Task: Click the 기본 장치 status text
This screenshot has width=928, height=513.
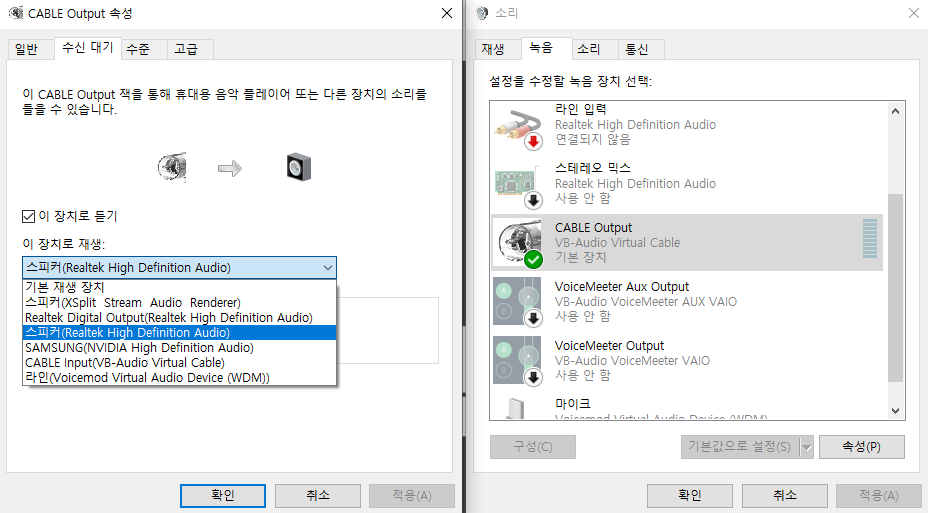Action: coord(580,257)
